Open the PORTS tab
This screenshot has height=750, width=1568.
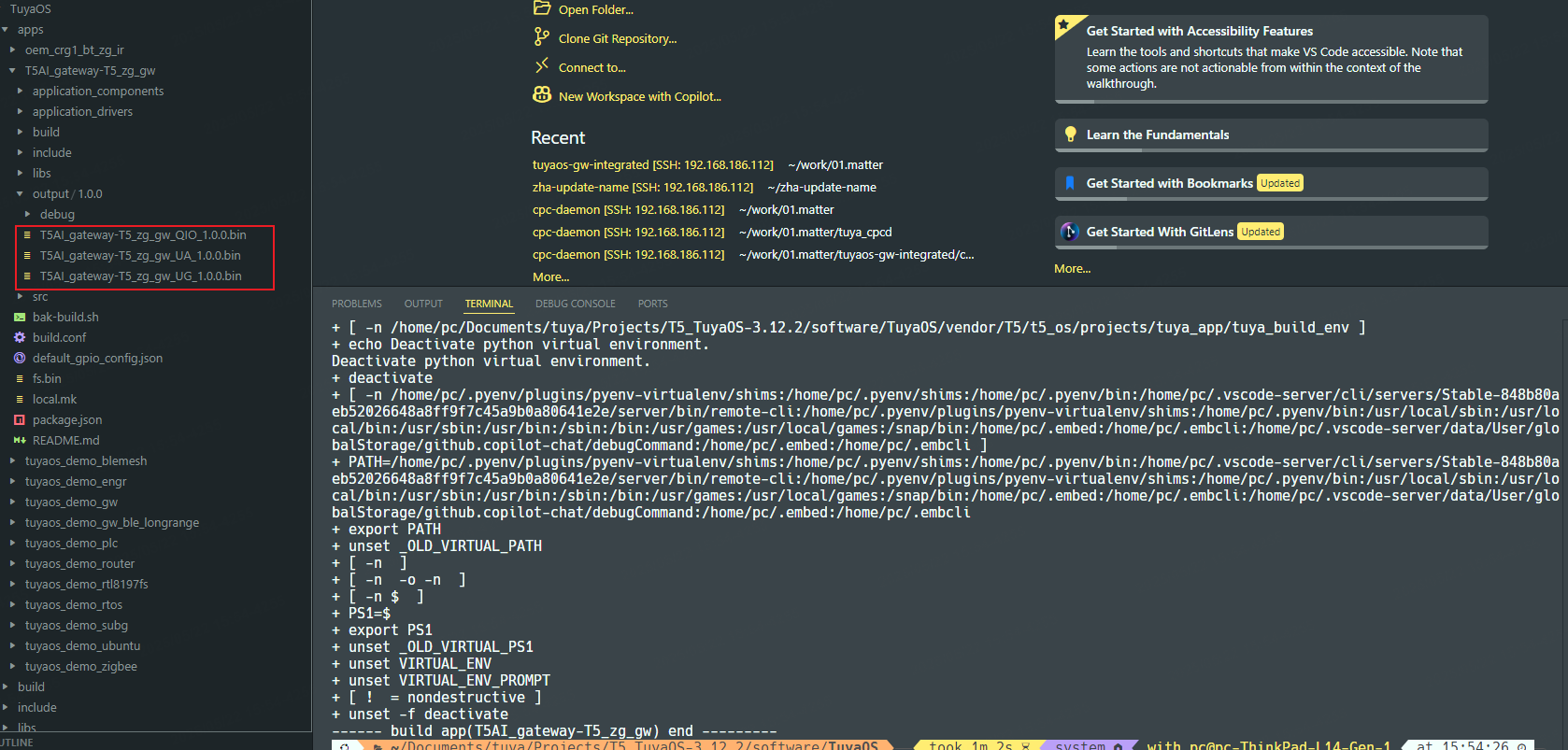652,304
